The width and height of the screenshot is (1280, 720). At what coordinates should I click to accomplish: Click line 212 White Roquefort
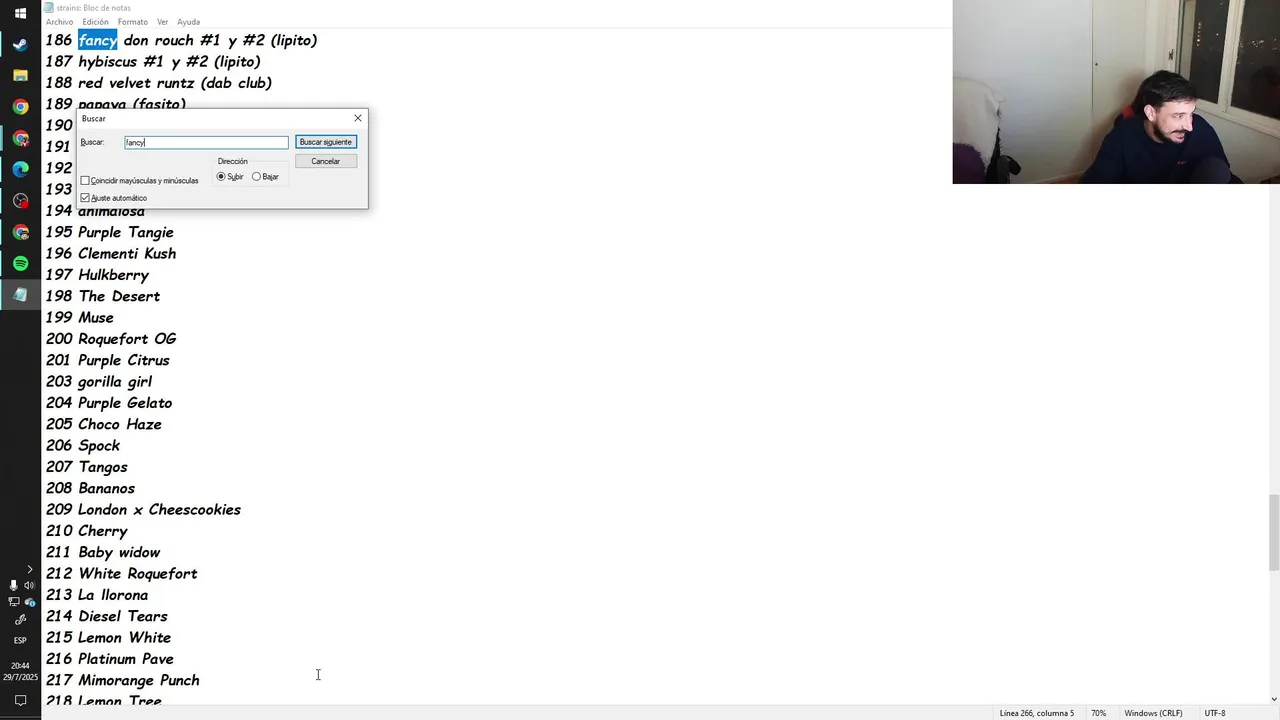pos(122,573)
